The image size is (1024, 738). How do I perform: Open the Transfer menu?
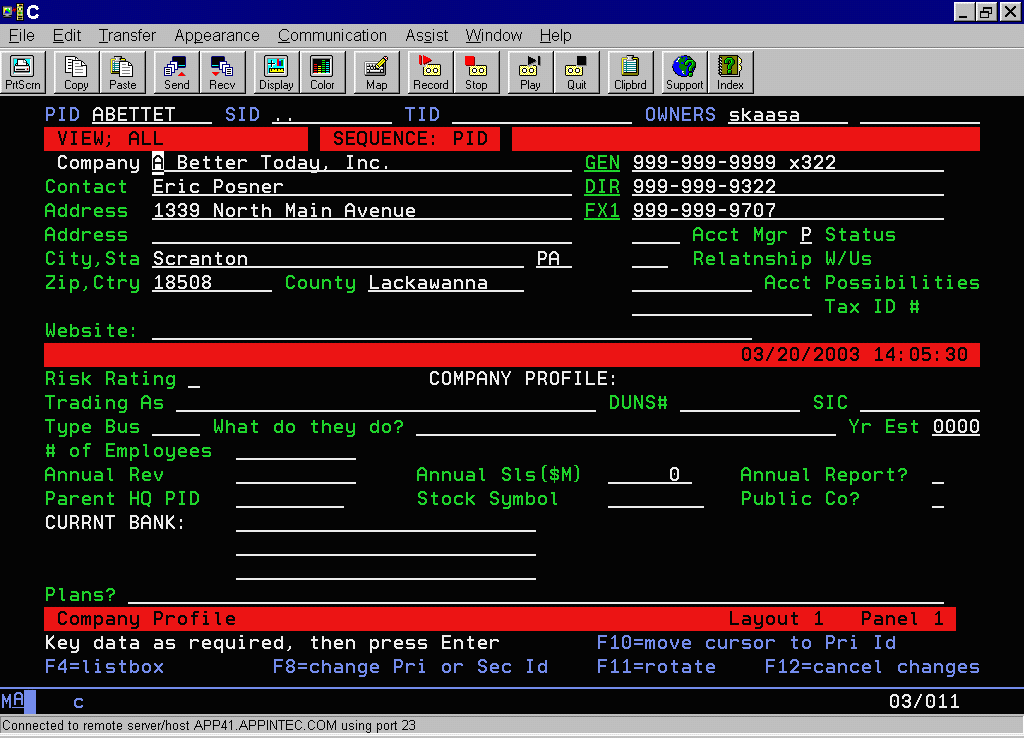(x=127, y=35)
